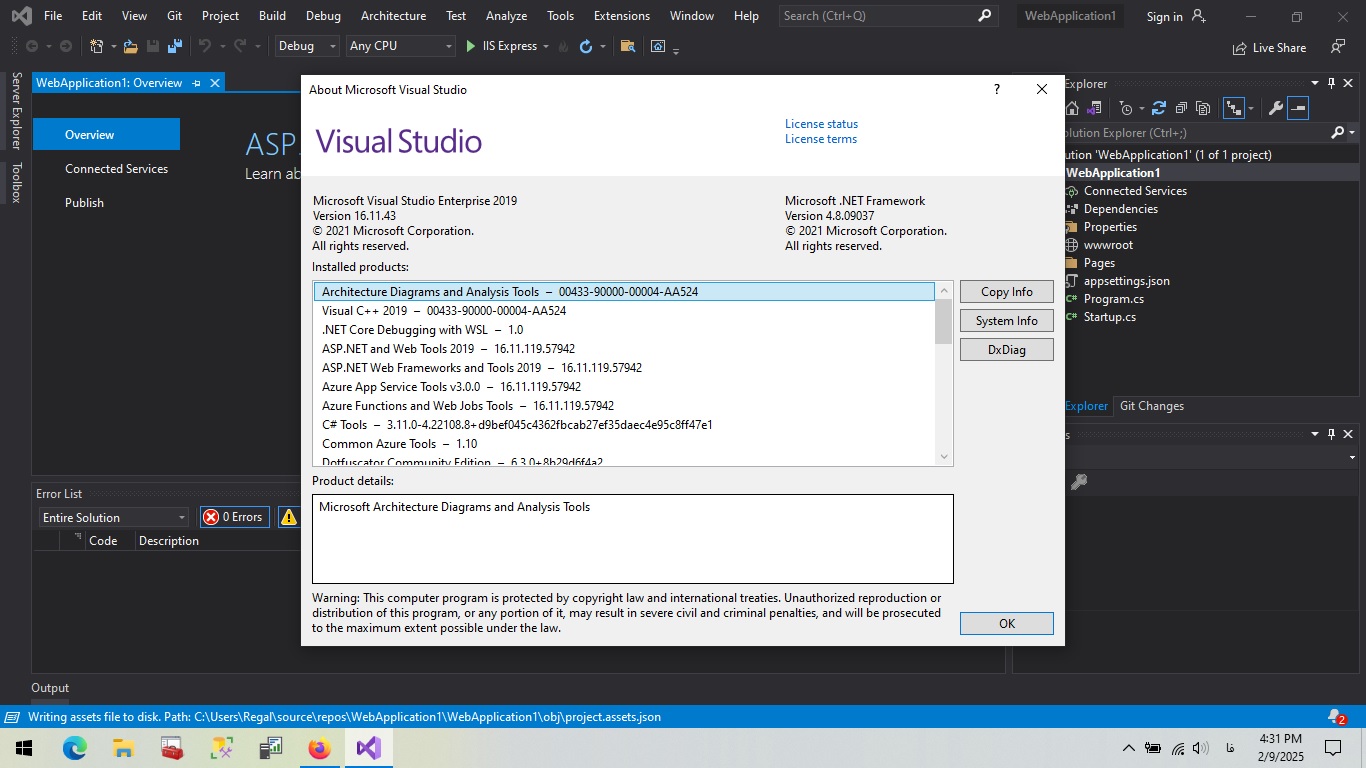
Task: Select Visual C++ 2019 in installed products
Action: (624, 311)
